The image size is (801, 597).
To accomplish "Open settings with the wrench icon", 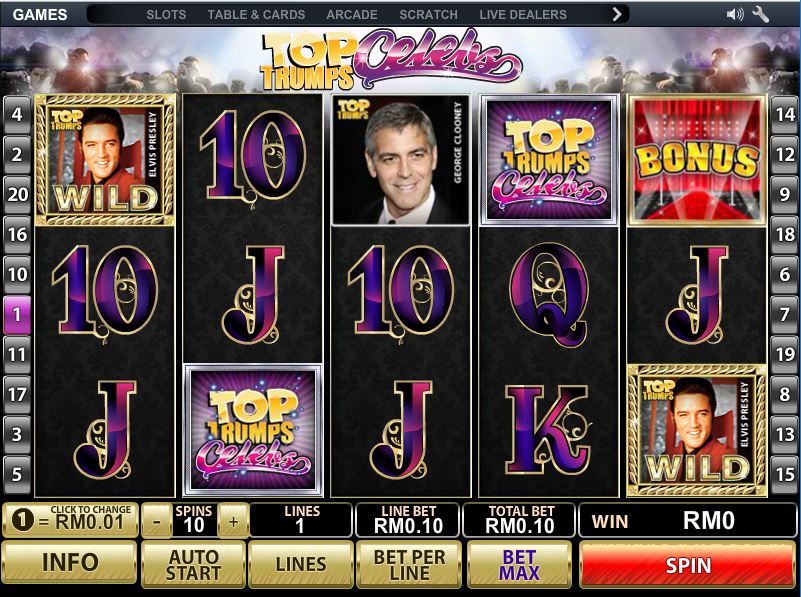I will (x=761, y=14).
